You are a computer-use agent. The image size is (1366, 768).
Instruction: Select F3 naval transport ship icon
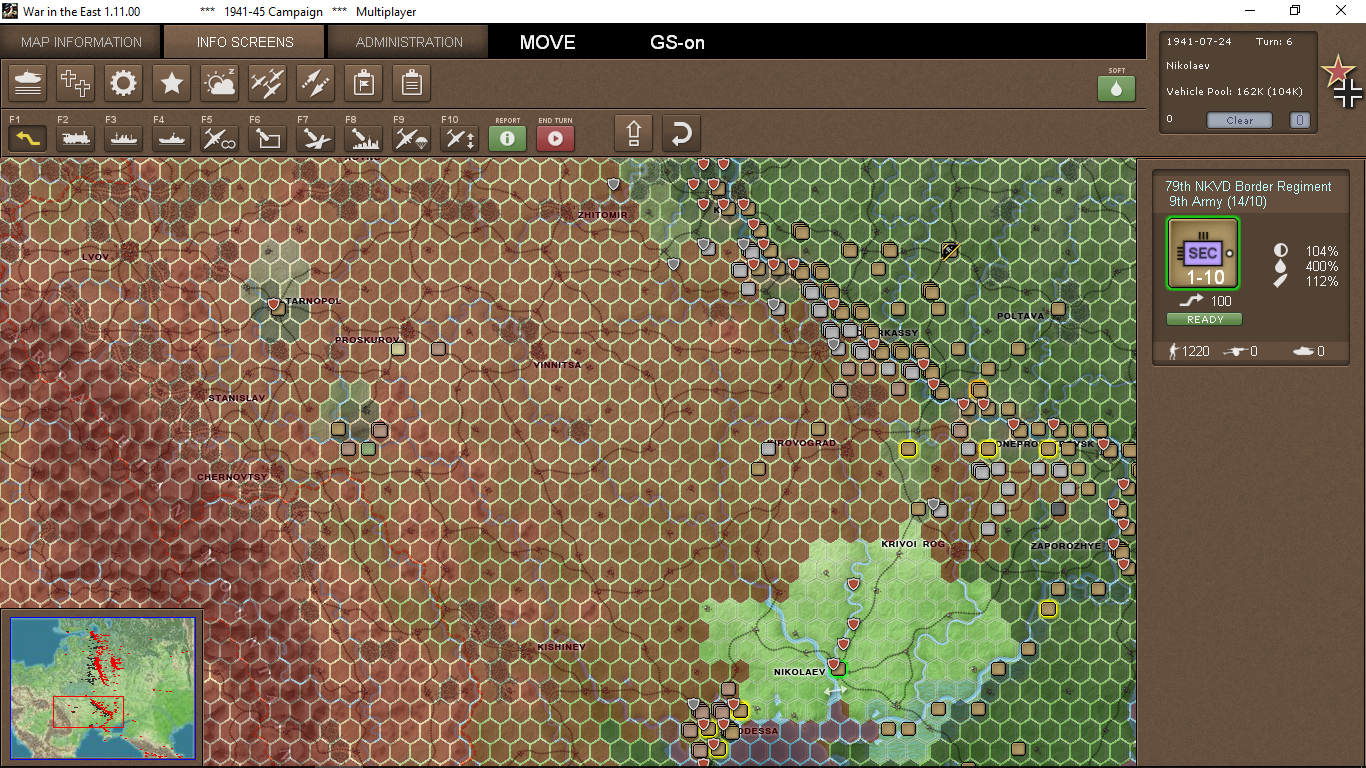tap(124, 138)
